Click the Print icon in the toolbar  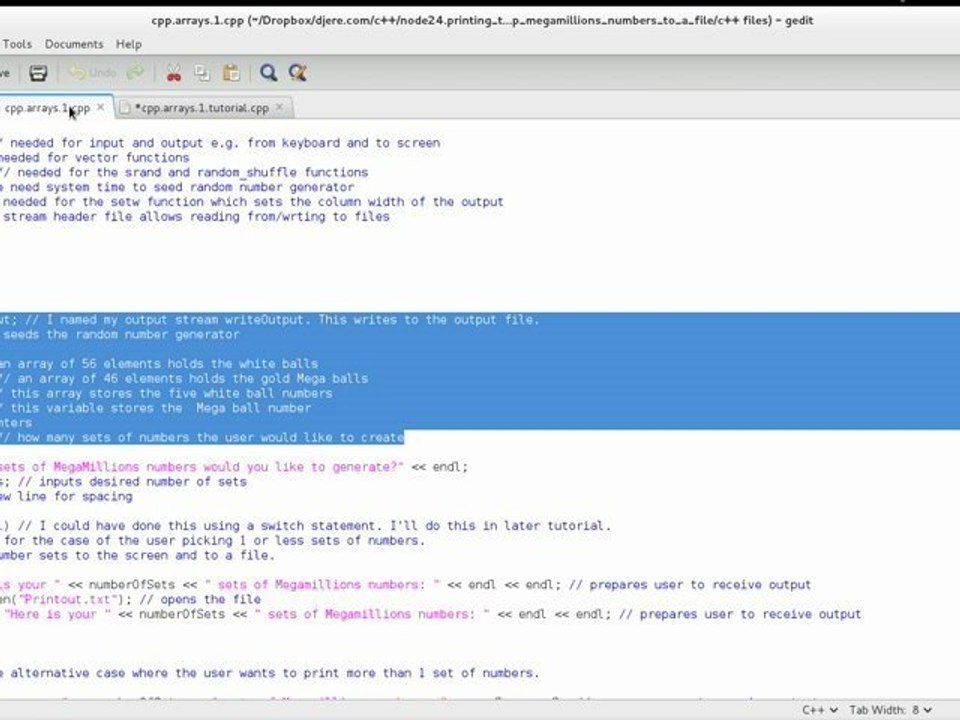[x=38, y=73]
